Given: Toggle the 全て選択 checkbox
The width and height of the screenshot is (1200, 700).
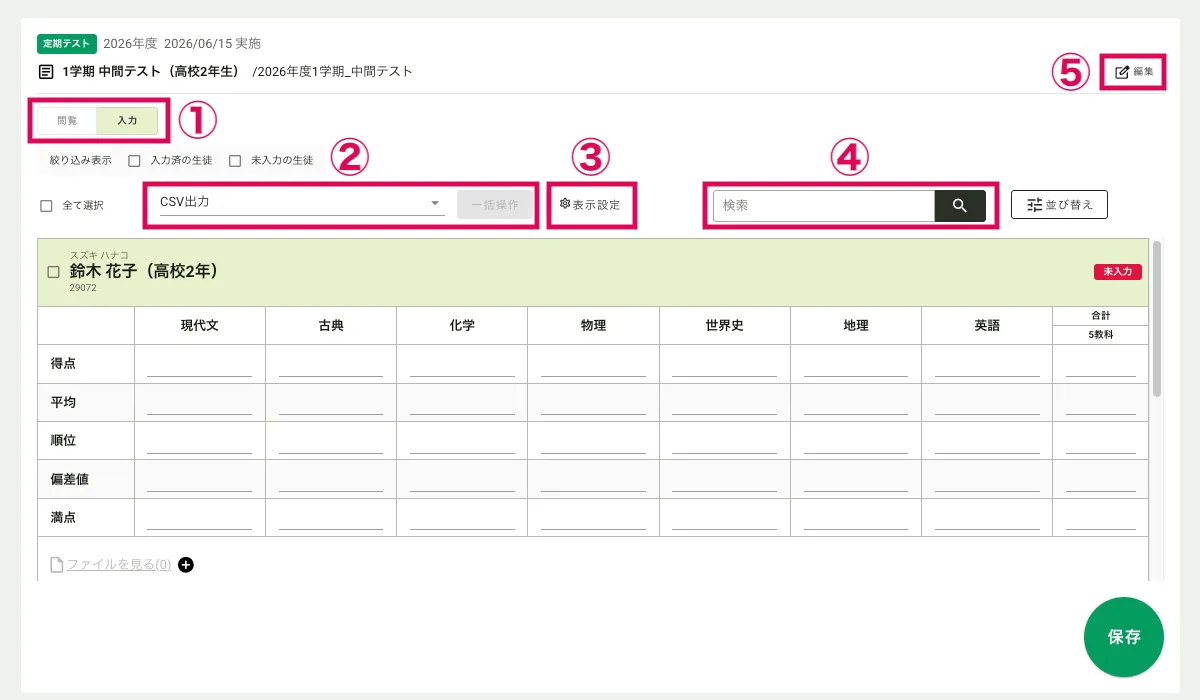Looking at the screenshot, I should 46,205.
